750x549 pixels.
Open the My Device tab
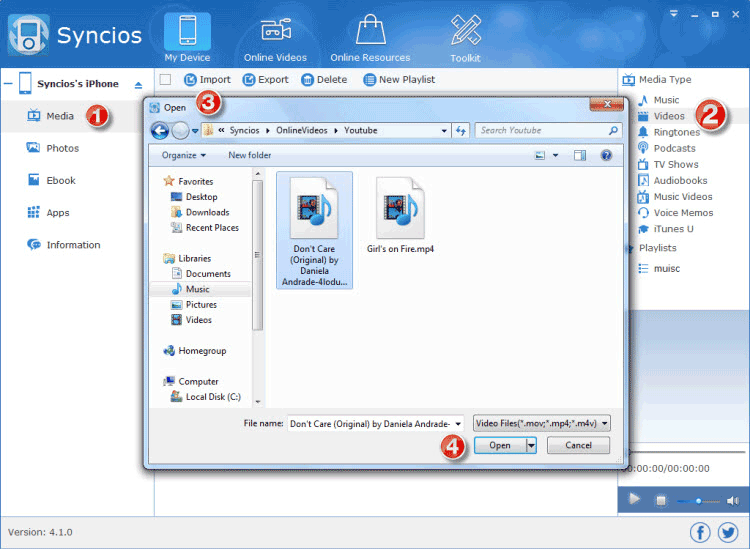point(188,38)
